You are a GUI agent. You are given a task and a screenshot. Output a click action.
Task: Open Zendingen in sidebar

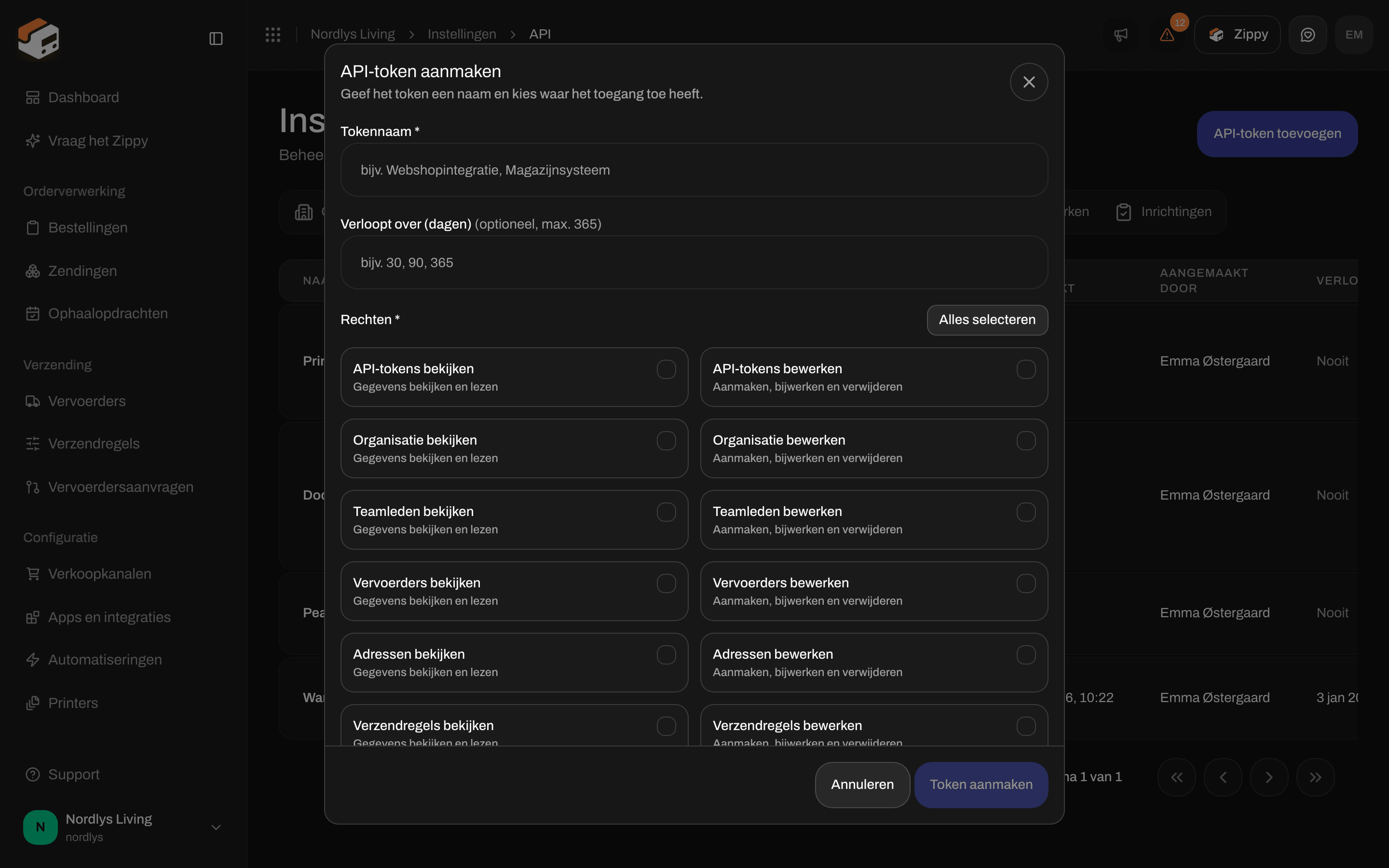(x=71, y=271)
